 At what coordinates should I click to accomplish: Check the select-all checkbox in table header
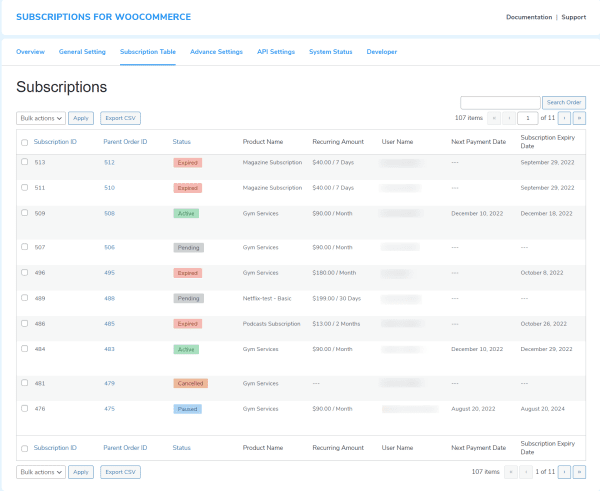pyautogui.click(x=25, y=142)
